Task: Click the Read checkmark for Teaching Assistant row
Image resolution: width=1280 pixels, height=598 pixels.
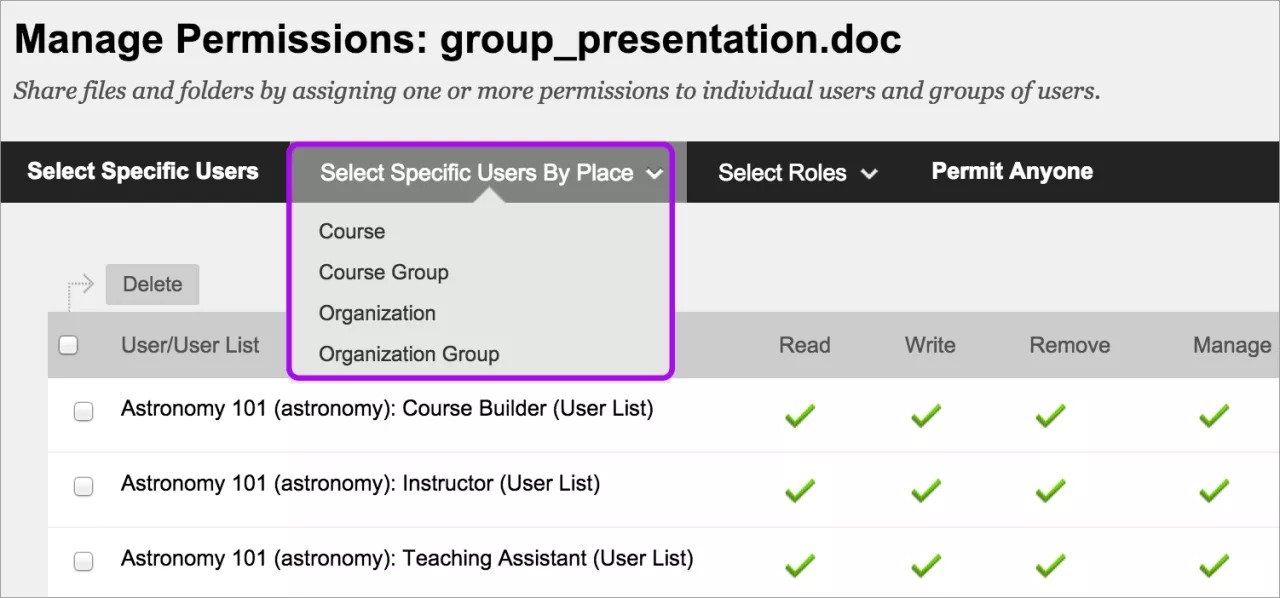Action: (800, 565)
